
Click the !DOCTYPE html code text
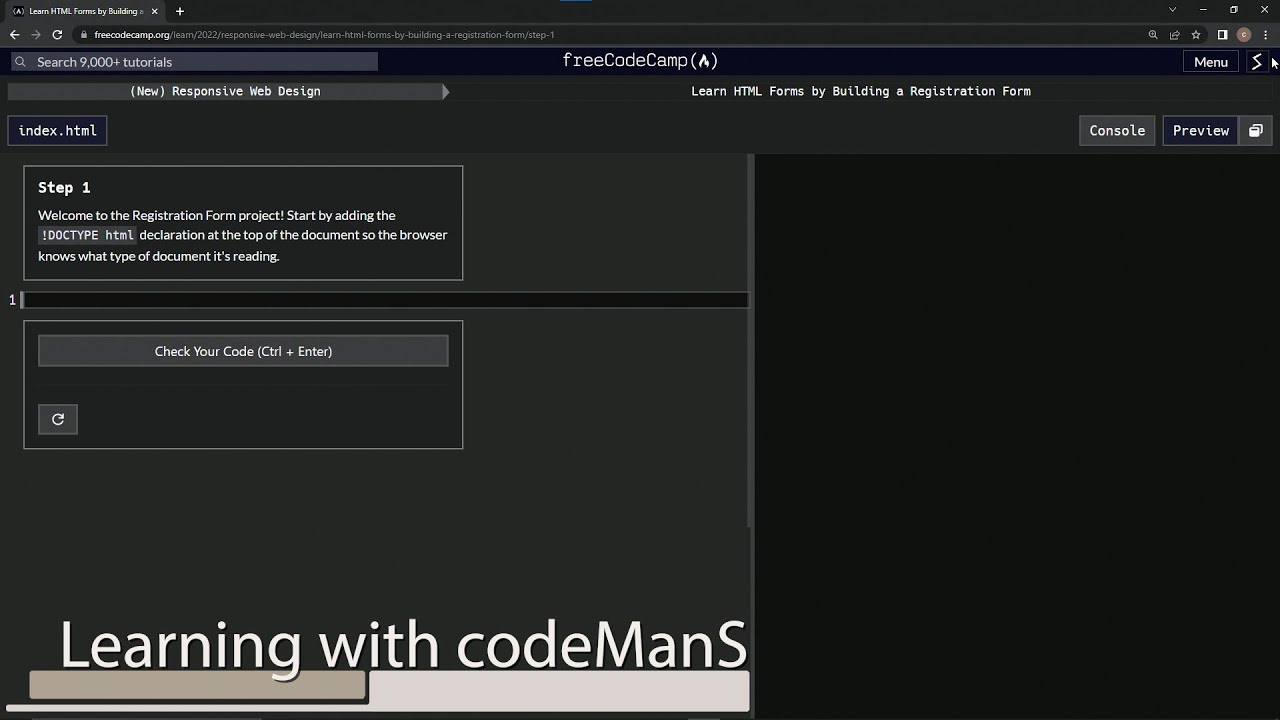[87, 235]
